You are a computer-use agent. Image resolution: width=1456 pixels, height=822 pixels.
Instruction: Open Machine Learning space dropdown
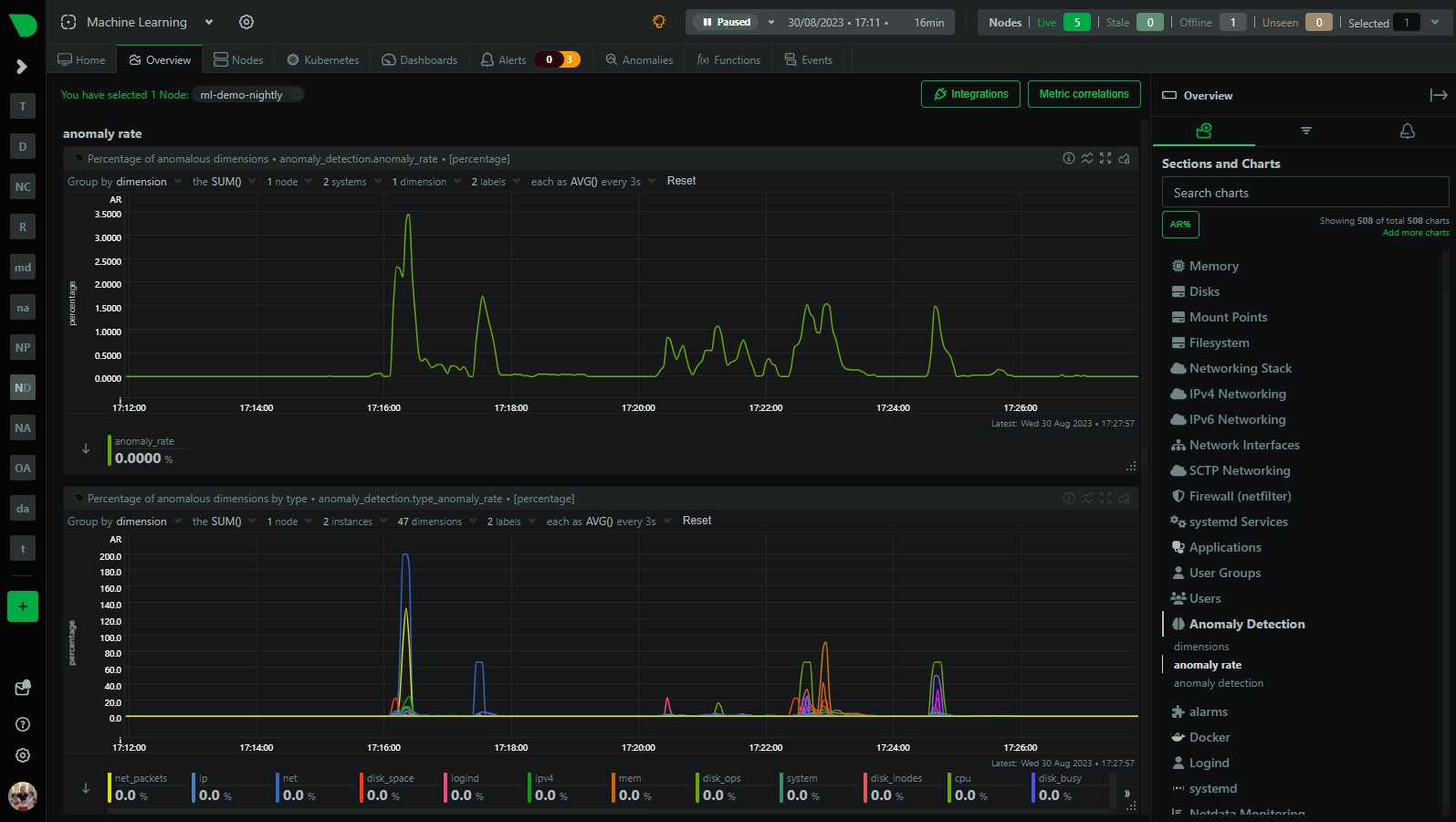(x=209, y=22)
